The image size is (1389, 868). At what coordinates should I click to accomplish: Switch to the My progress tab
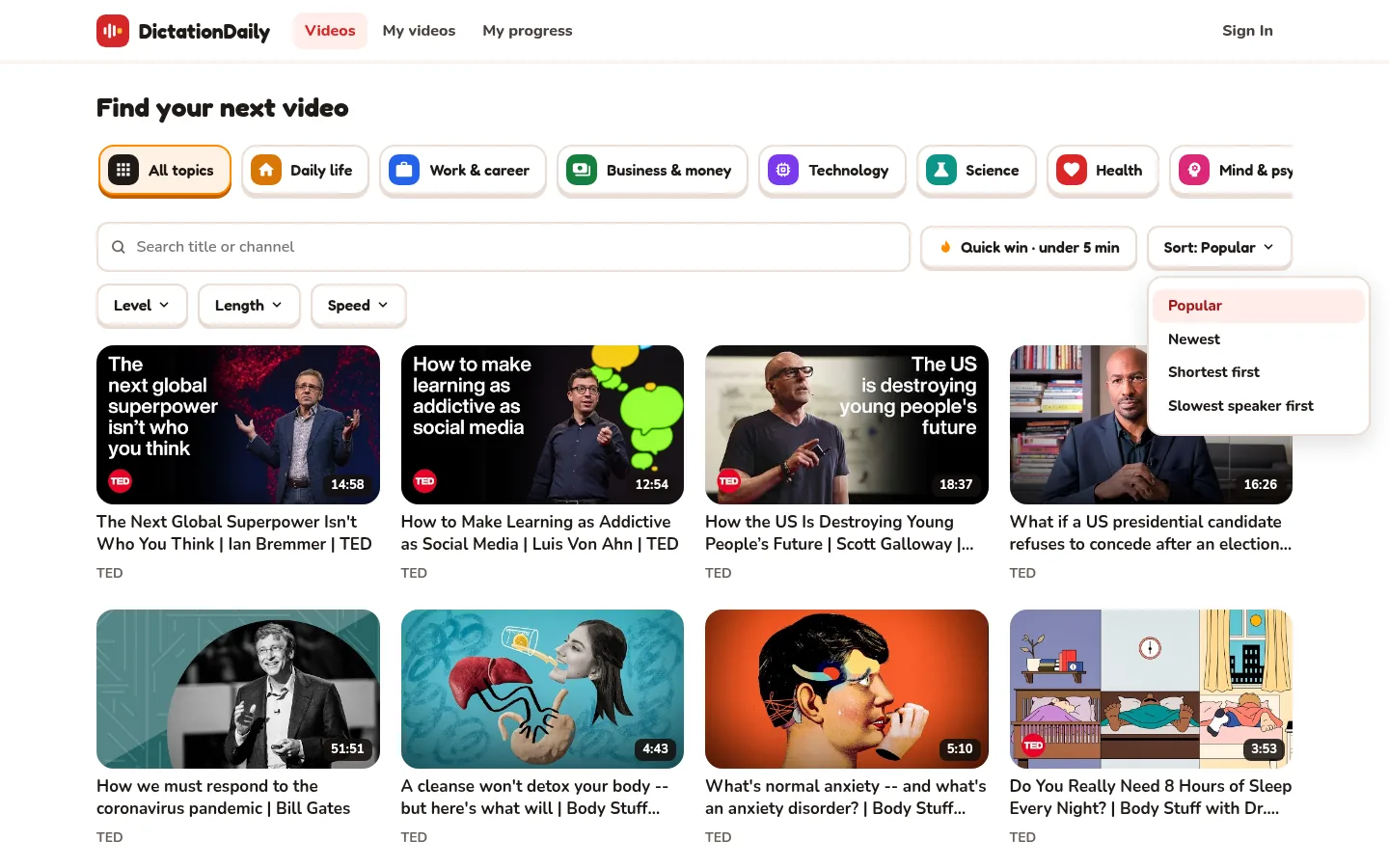[x=528, y=31]
